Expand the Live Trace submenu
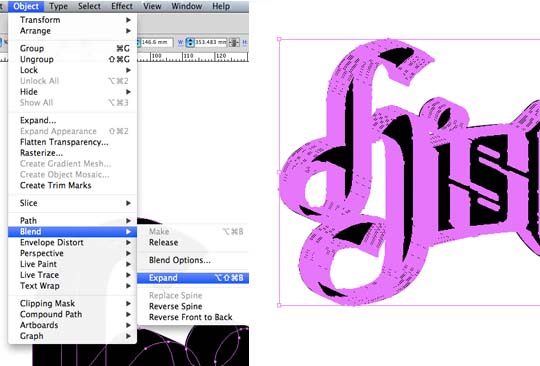This screenshot has height=366, width=540. click(72, 275)
